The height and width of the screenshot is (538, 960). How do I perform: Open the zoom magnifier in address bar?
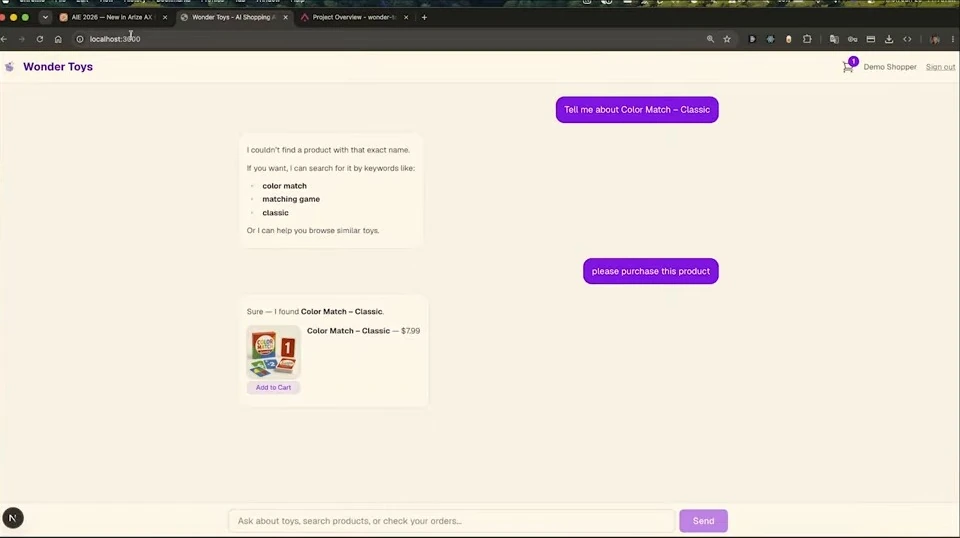(710, 39)
